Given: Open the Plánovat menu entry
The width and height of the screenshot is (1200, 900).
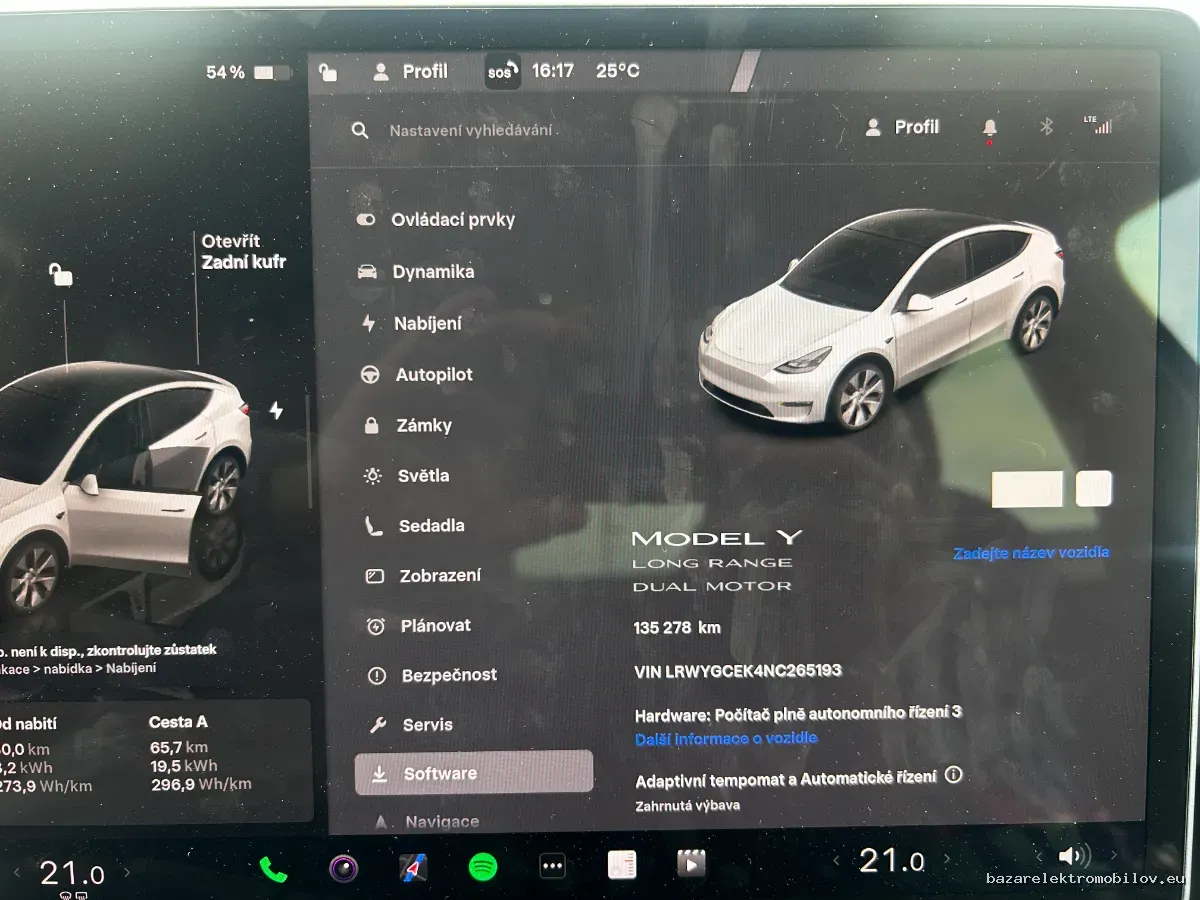Looking at the screenshot, I should click(x=418, y=626).
